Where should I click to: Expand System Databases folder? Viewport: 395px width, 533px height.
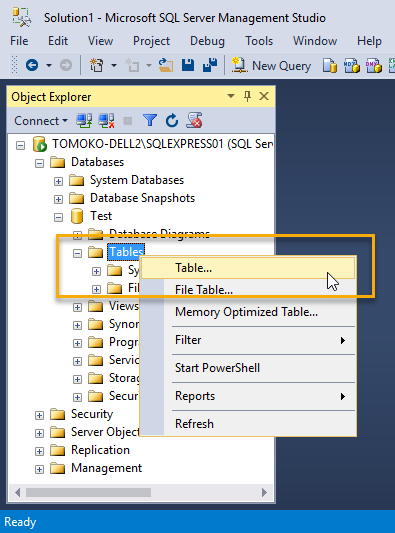[58, 182]
